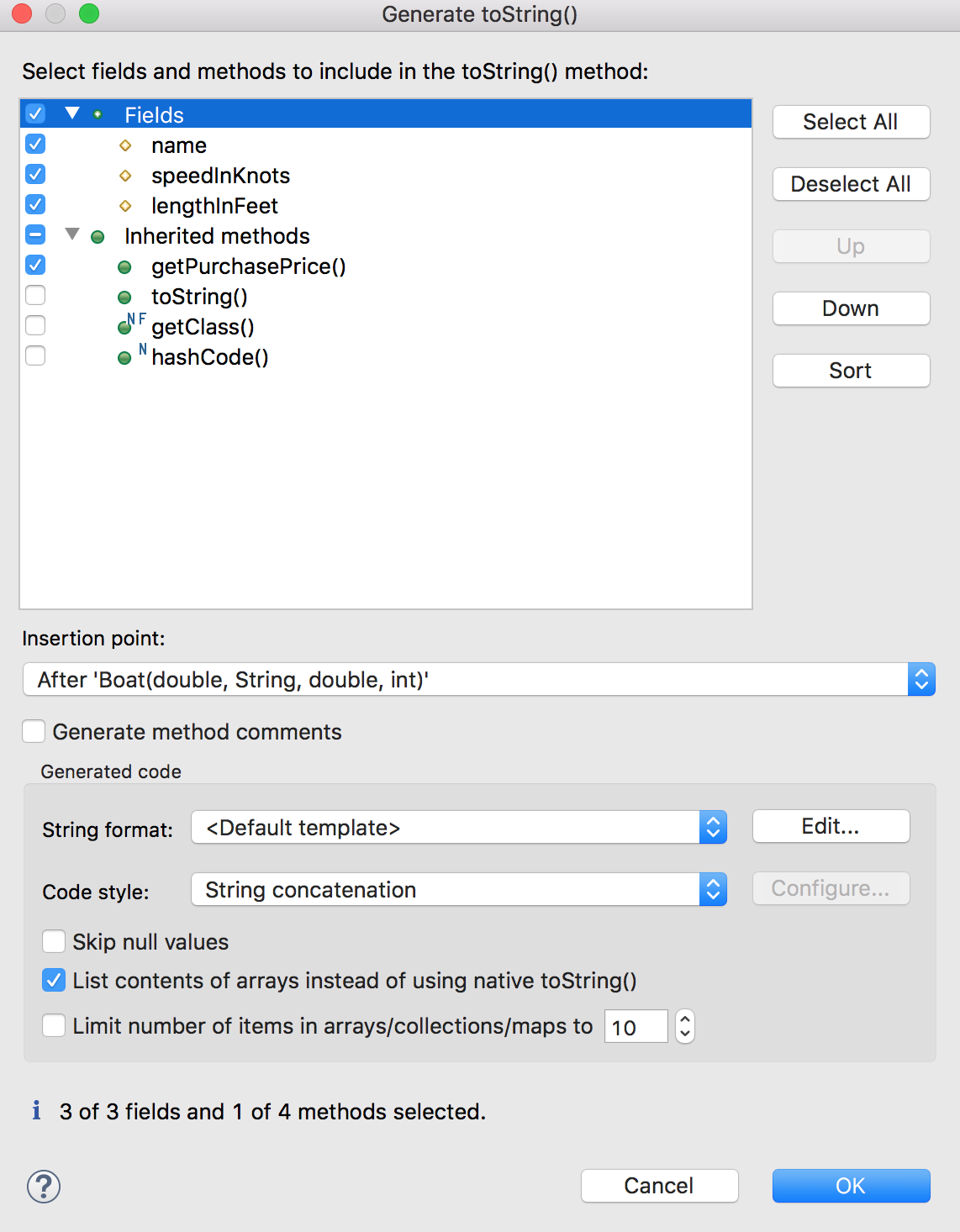Click the Select All button

pyautogui.click(x=851, y=122)
